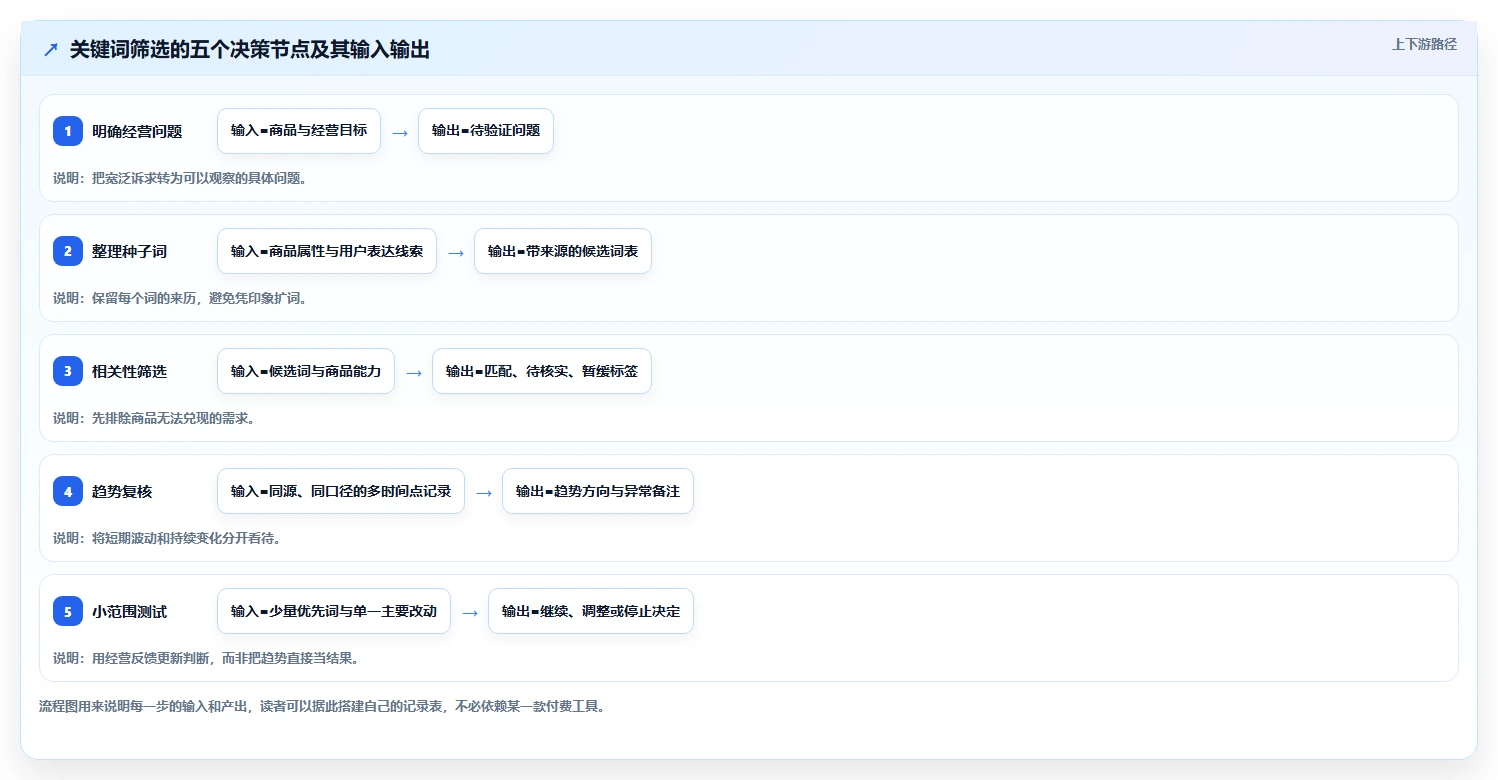Click the note 把宽泛诉求转为可以观察的具体问题
1498x780 pixels.
click(180, 178)
